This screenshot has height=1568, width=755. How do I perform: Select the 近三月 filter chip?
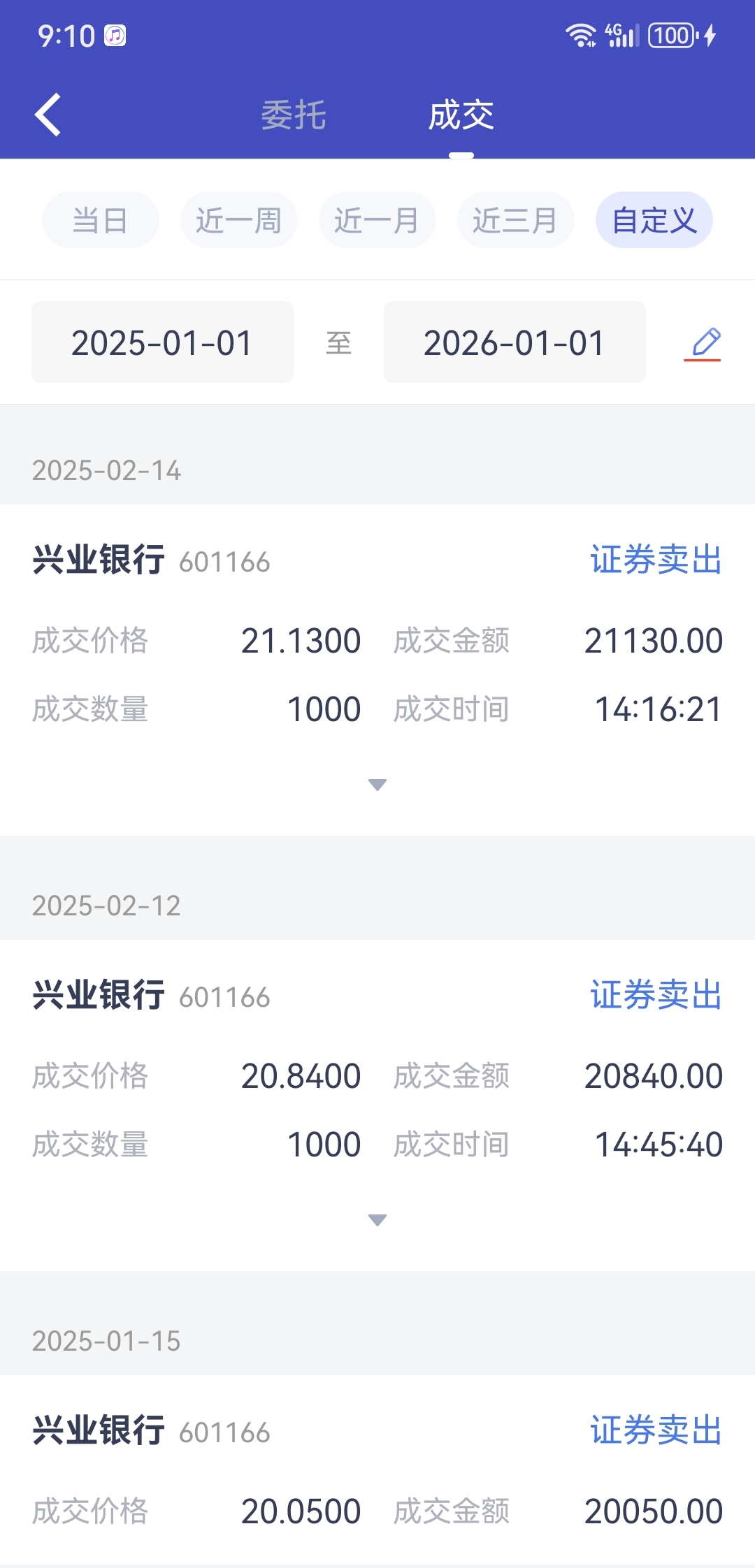[515, 220]
